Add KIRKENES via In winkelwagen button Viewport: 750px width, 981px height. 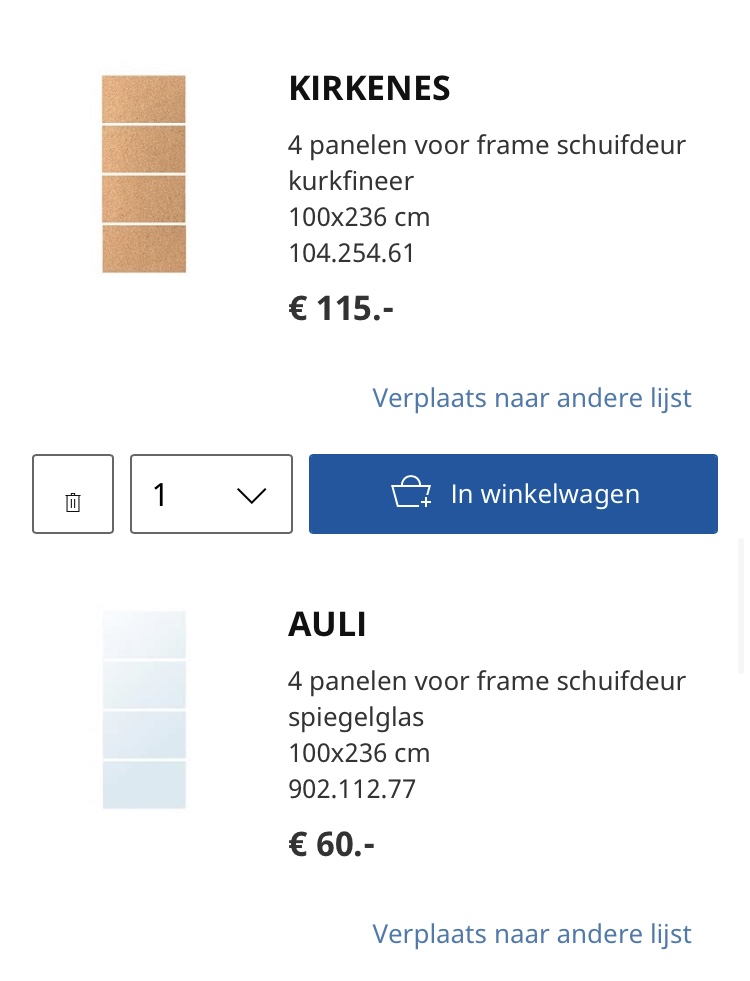tap(514, 494)
